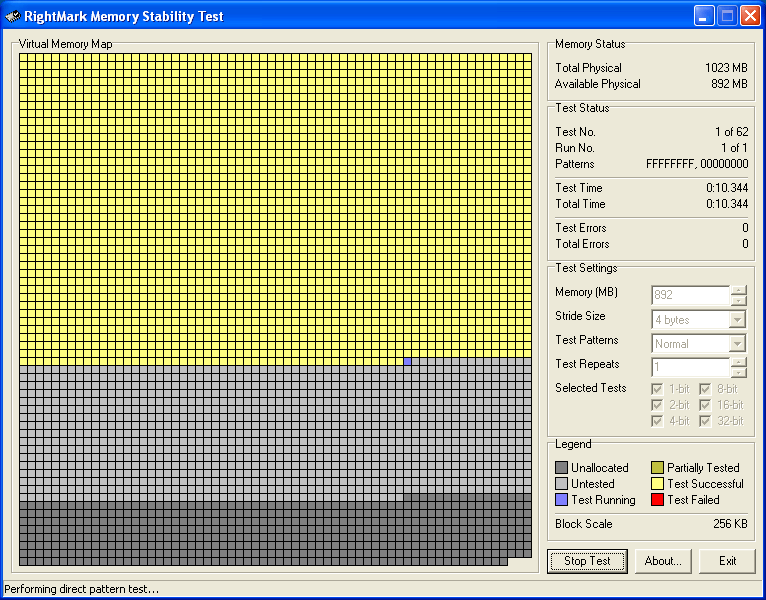The image size is (766, 600).
Task: Click the 'Selected Tests' label
Action: tap(591, 388)
